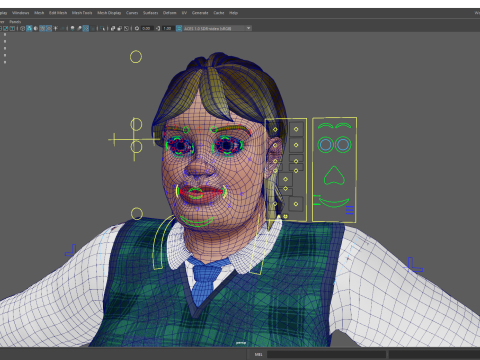Toggle Screen Space Ambient Occlusion icon
This screenshot has width=480, height=360.
(x=72, y=29)
